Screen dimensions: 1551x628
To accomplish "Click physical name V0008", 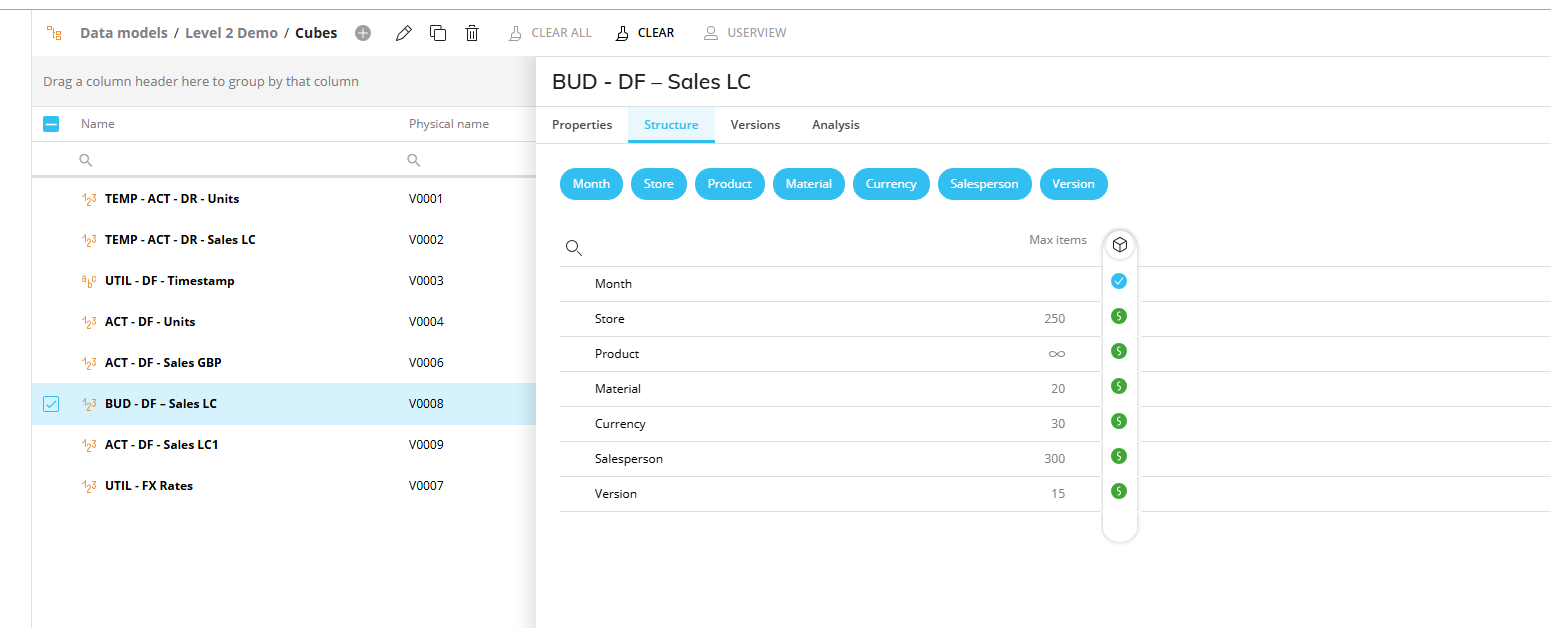I will click(426, 404).
